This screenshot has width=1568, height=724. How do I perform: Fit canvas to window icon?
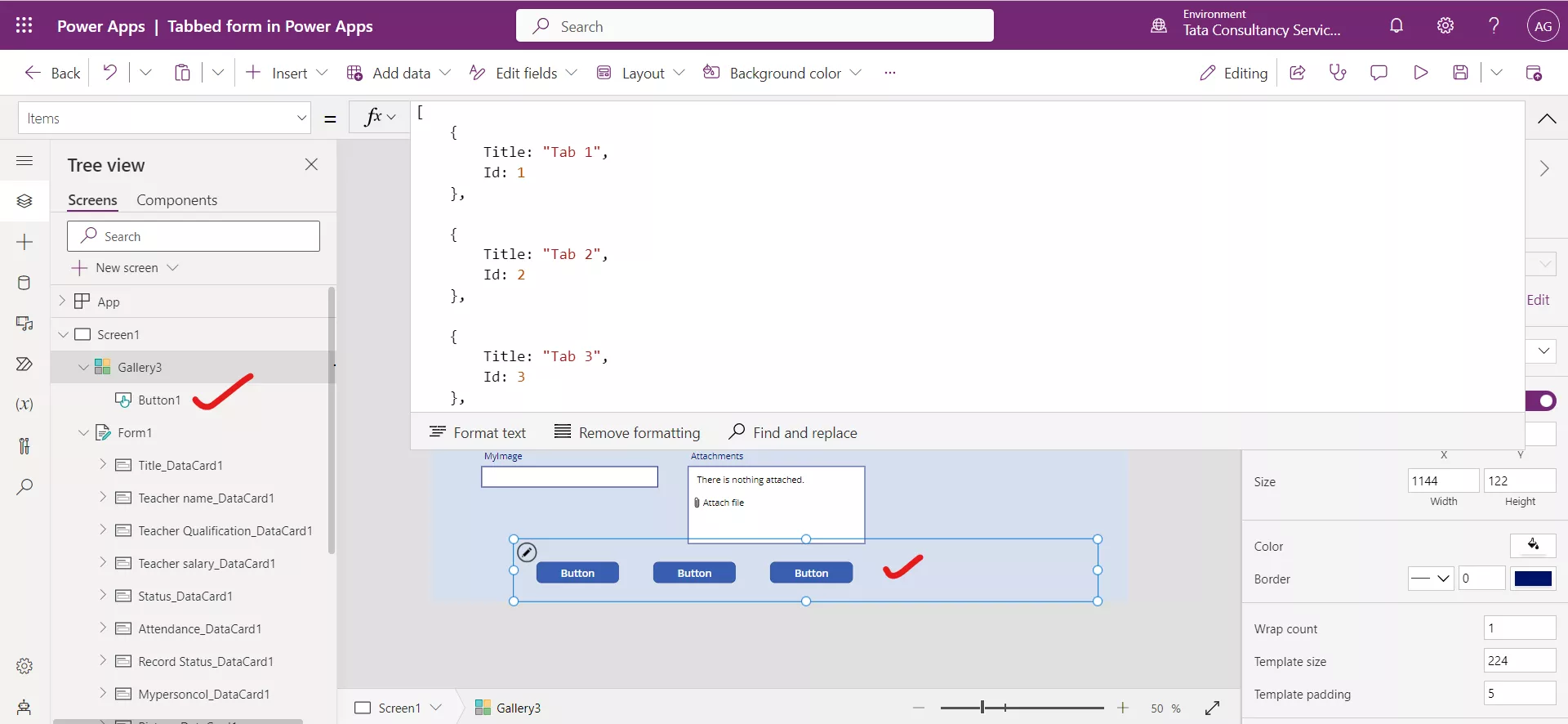[x=1213, y=708]
